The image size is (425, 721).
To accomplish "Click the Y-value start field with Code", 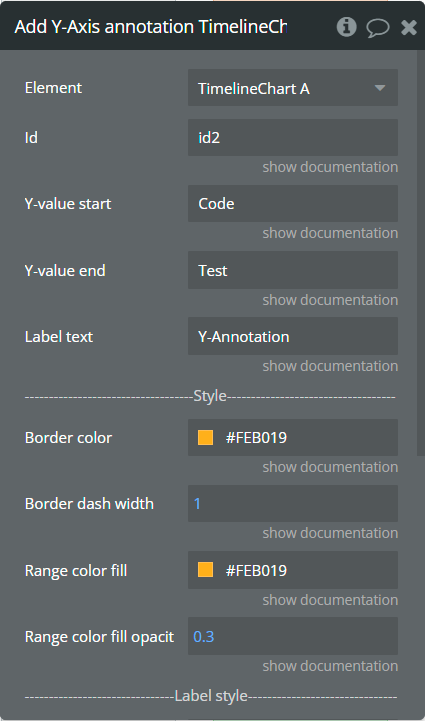I will click(x=293, y=204).
